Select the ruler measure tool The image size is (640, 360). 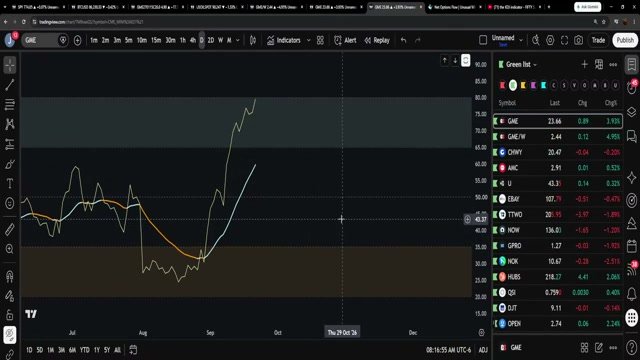point(10,229)
